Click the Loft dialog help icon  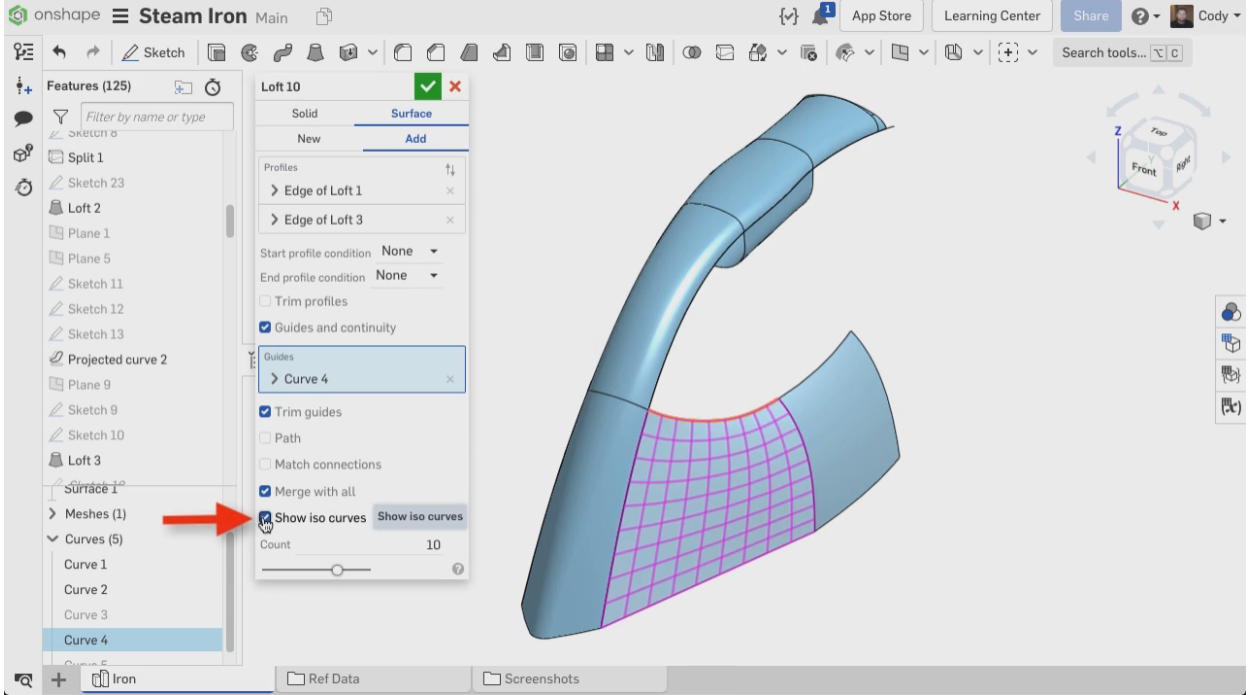pos(458,569)
